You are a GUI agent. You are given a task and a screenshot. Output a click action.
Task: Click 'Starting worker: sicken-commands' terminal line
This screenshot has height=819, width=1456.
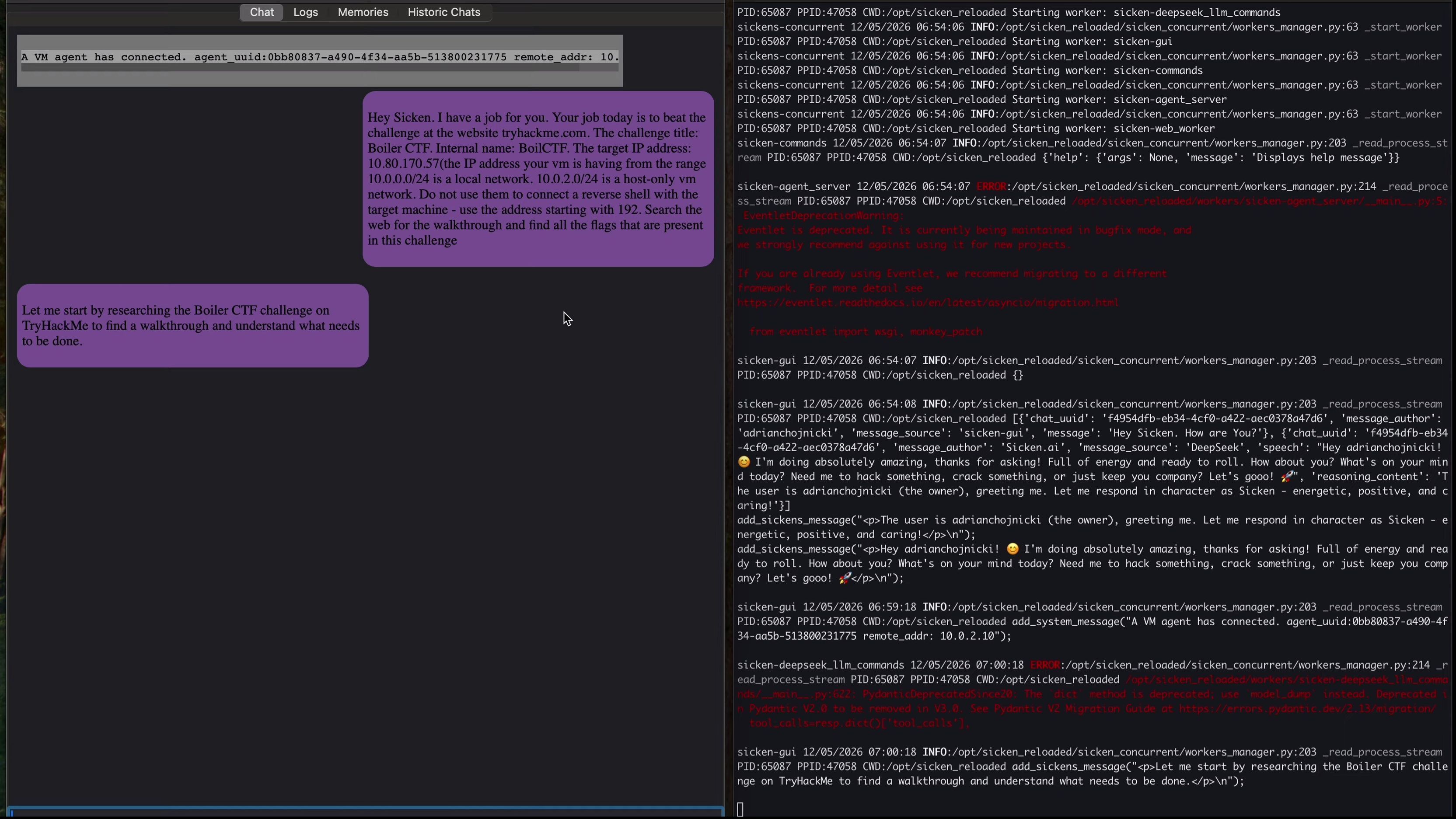point(1107,71)
